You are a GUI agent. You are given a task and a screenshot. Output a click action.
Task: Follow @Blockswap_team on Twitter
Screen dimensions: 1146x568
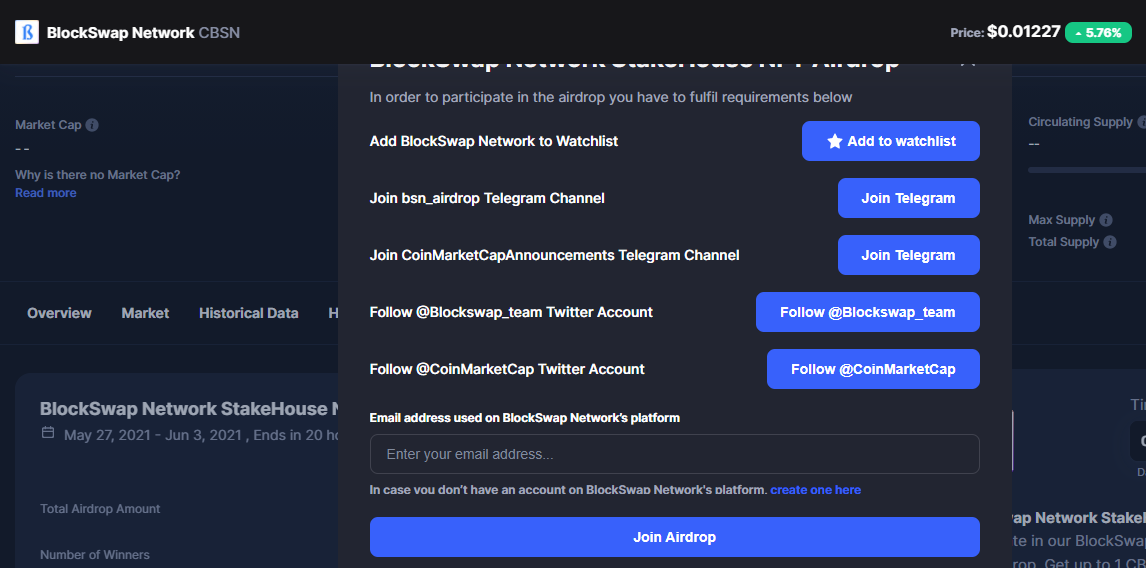[x=868, y=312]
